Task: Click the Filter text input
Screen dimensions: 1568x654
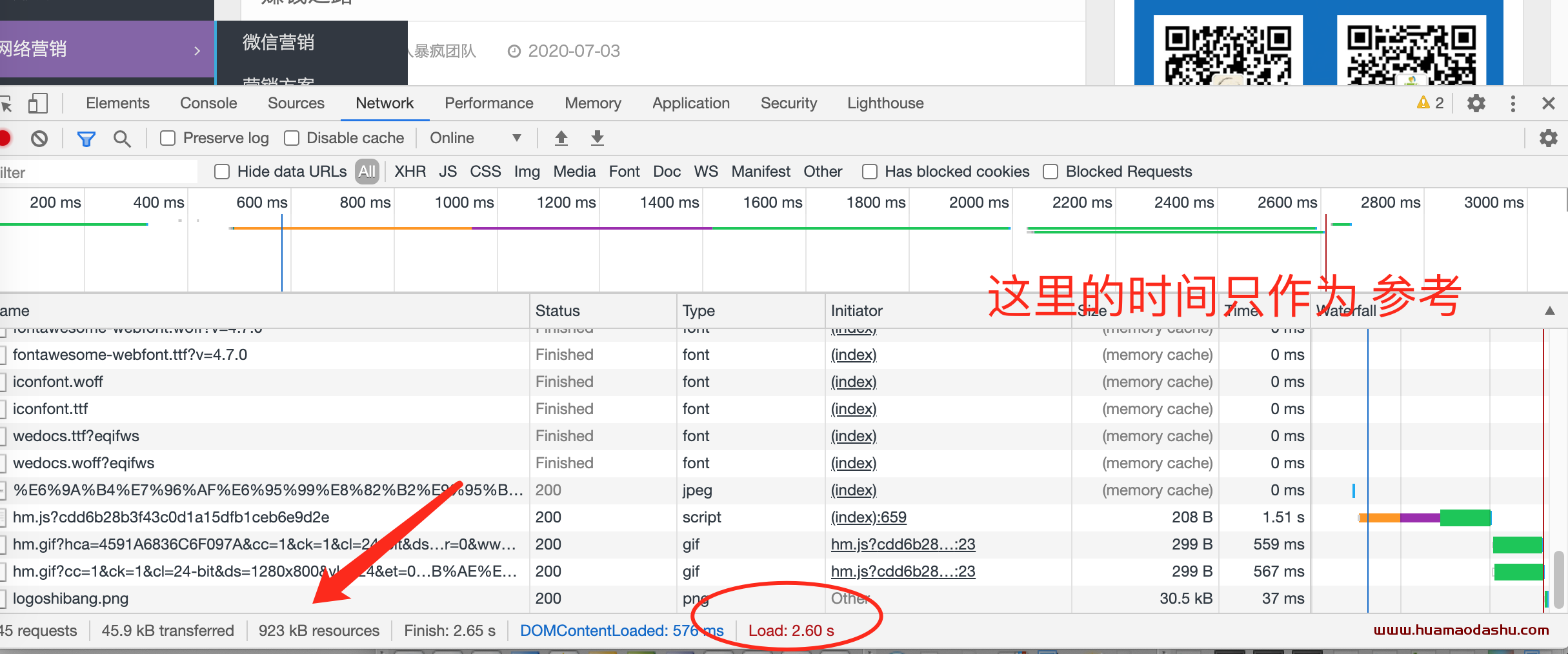Action: [98, 172]
